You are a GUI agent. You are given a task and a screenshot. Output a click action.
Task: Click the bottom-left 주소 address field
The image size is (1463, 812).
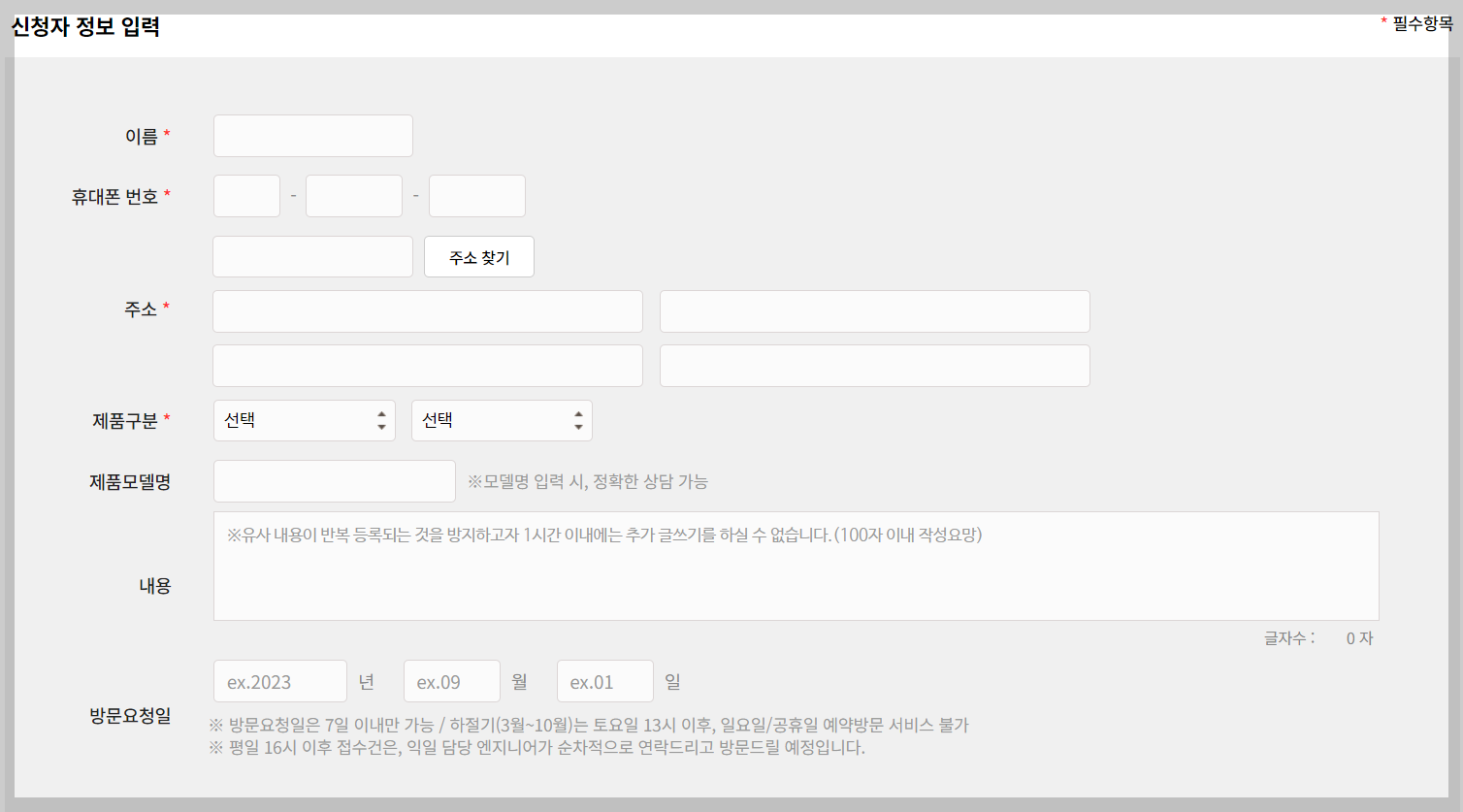point(427,365)
